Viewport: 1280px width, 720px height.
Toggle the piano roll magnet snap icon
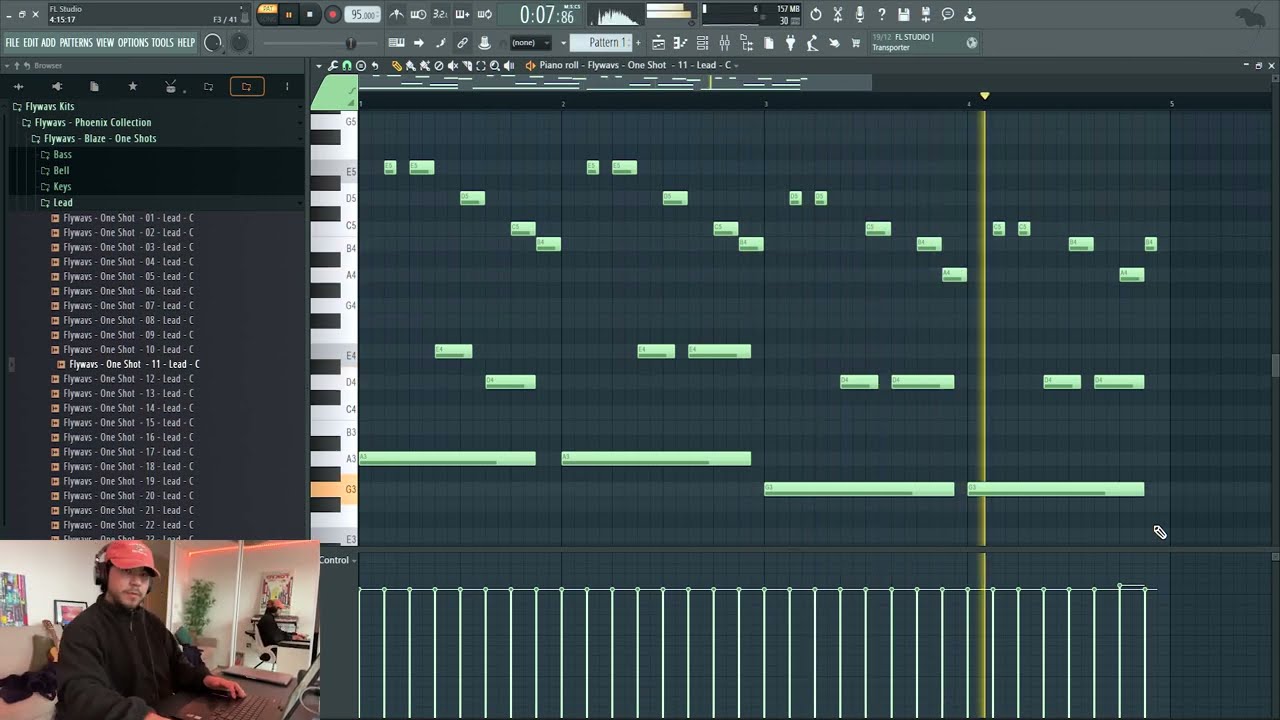347,66
